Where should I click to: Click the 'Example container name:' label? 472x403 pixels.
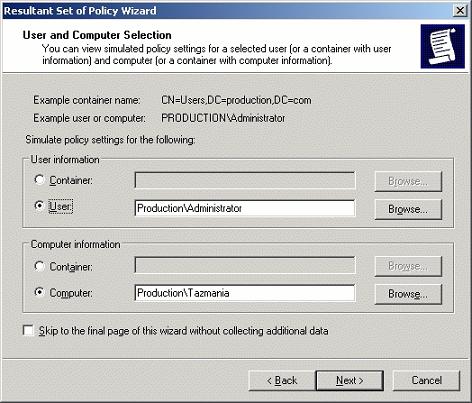tap(87, 100)
